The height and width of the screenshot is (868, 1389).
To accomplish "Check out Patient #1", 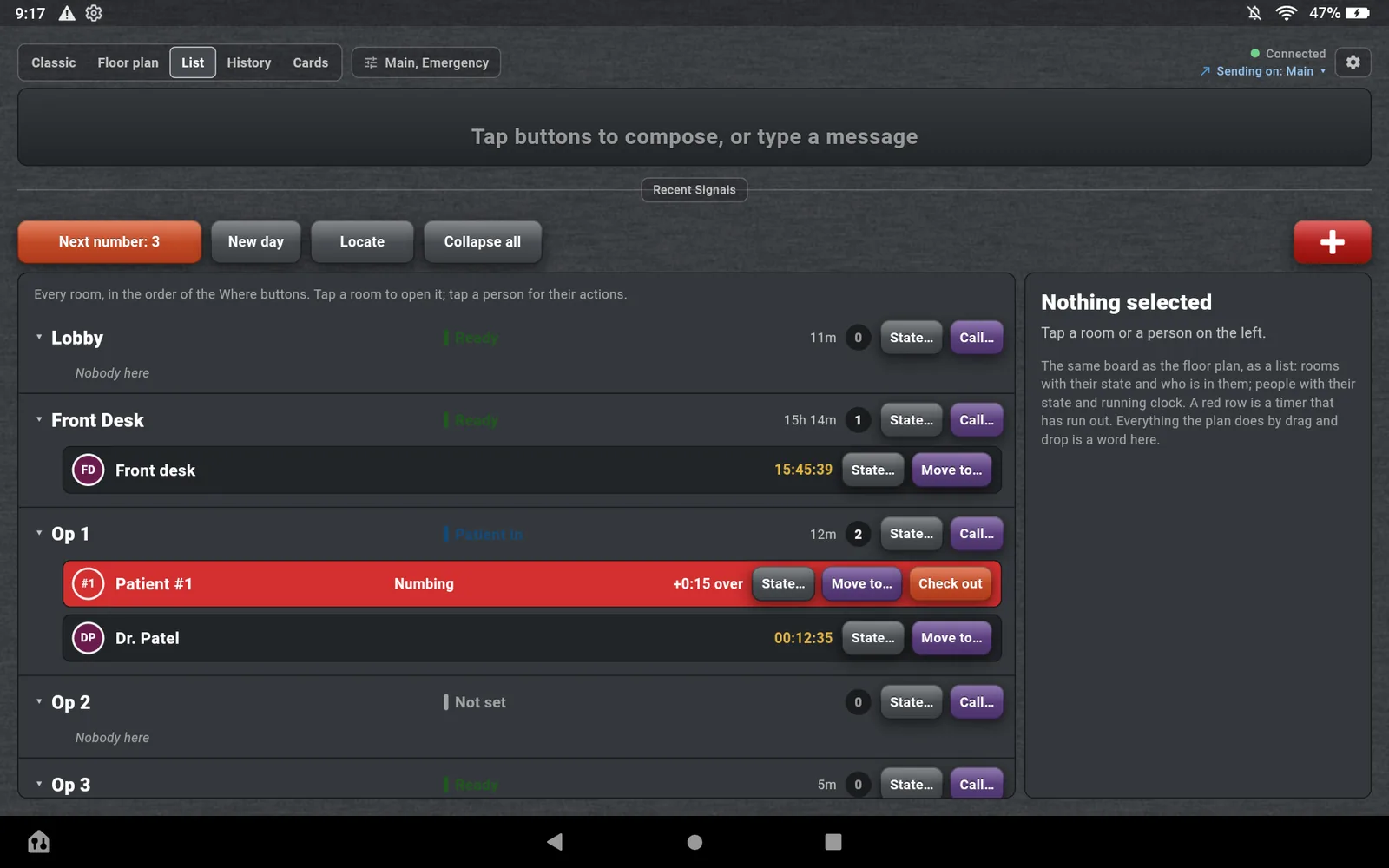I will (x=951, y=584).
